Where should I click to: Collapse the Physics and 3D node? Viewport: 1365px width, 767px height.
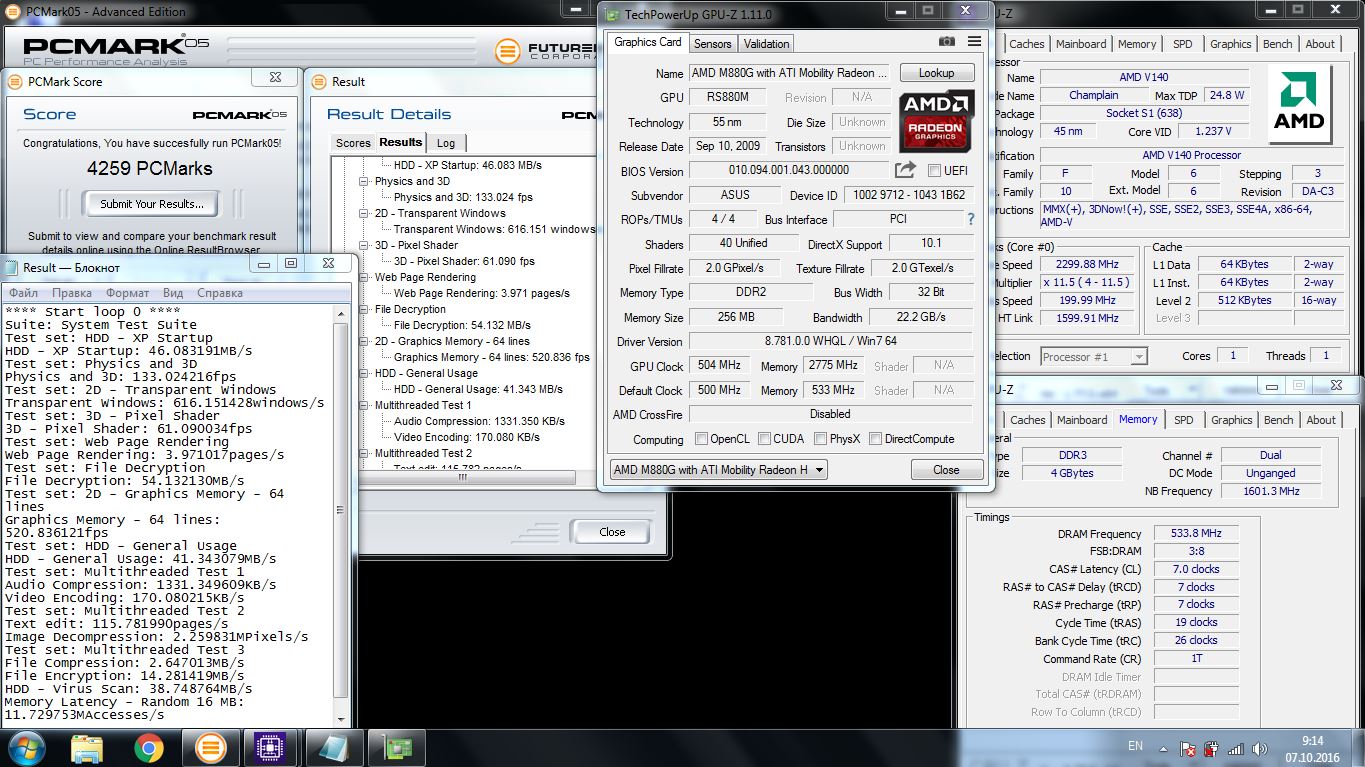click(364, 181)
